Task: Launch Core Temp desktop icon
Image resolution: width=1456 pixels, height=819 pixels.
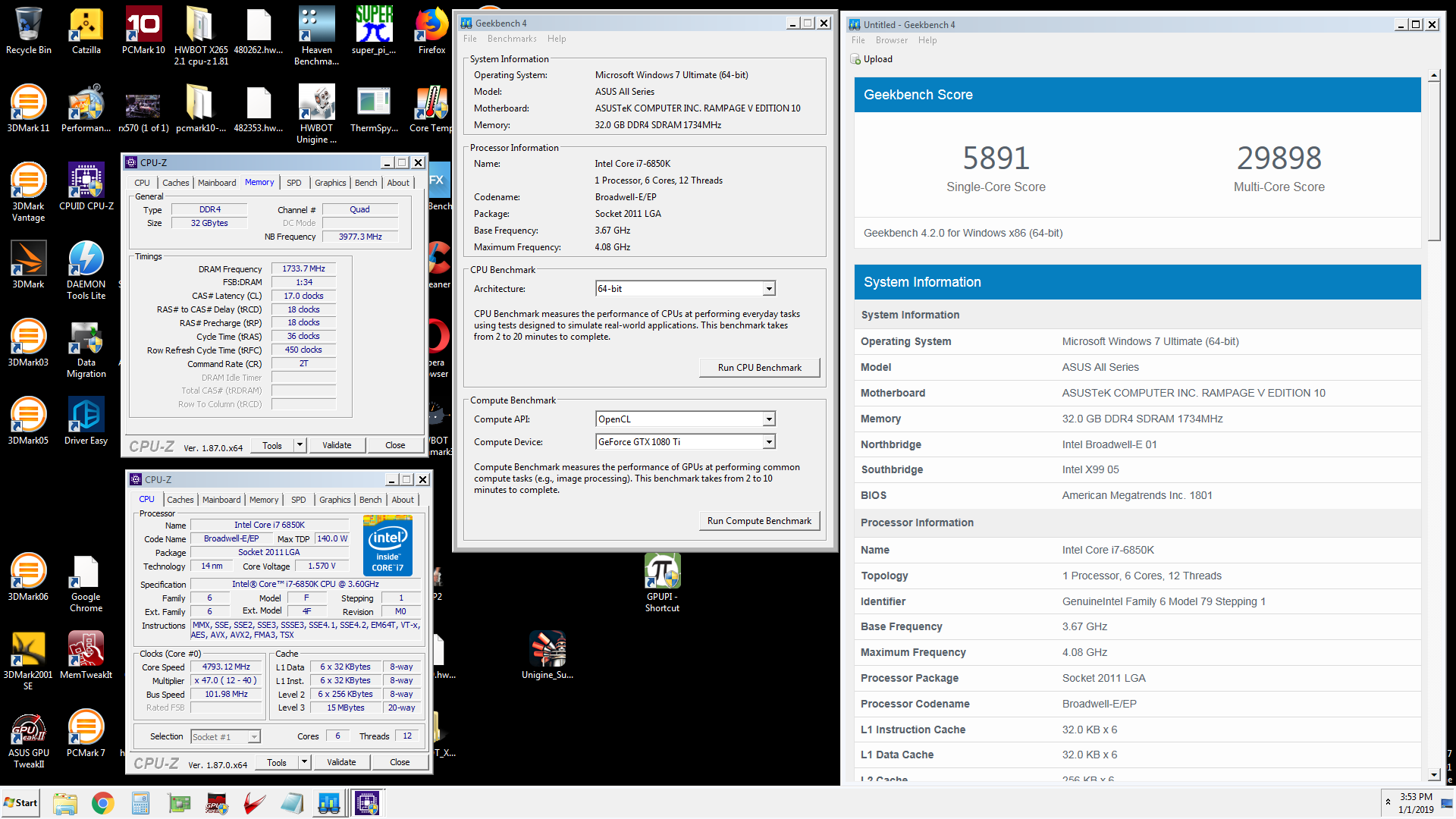Action: pos(431,108)
